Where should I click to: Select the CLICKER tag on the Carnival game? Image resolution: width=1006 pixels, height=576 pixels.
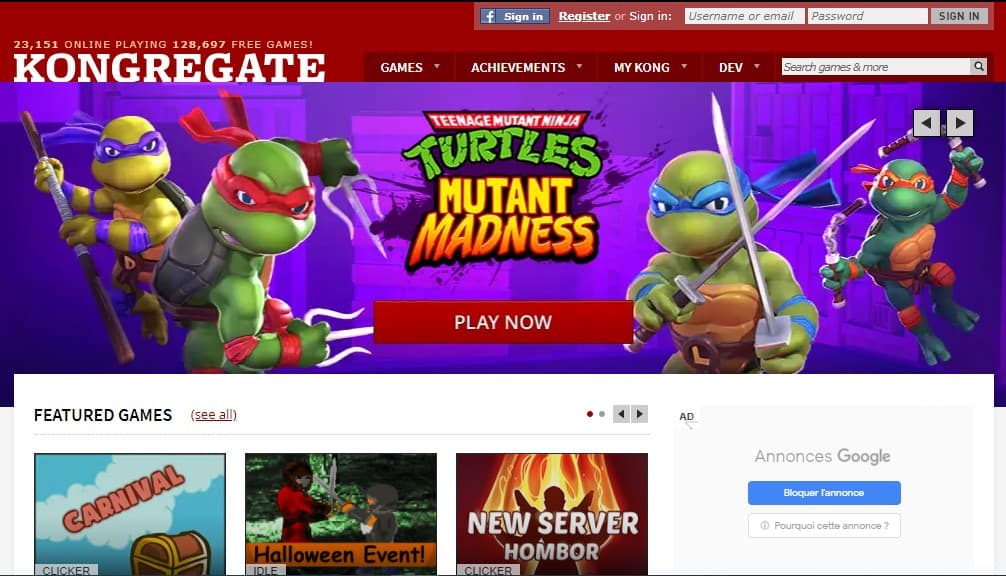click(x=65, y=570)
